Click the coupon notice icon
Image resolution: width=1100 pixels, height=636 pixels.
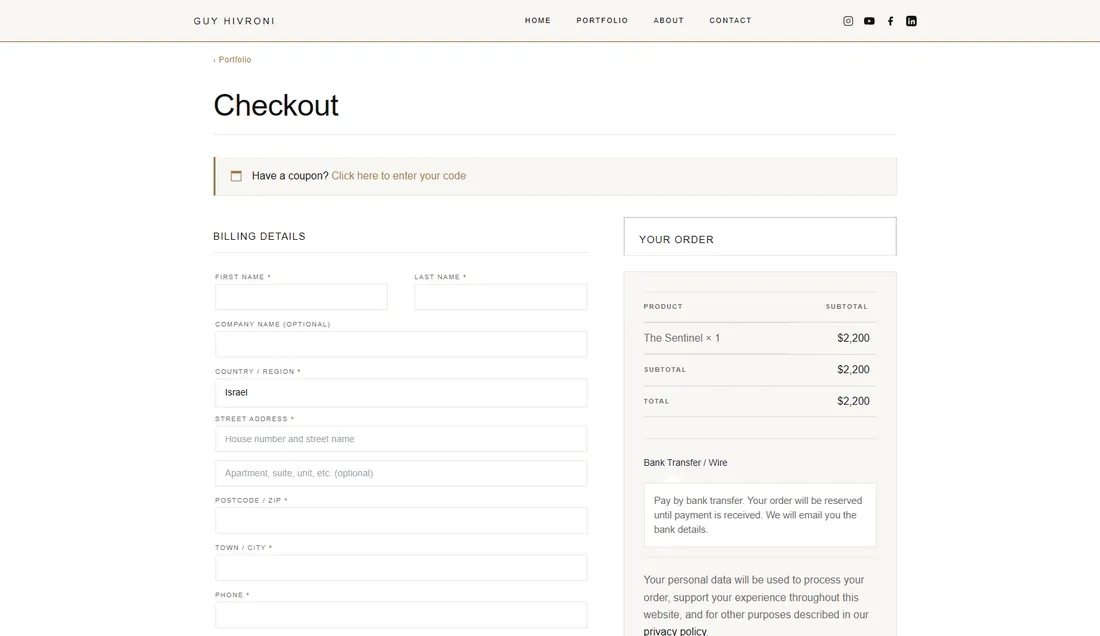[x=236, y=176]
